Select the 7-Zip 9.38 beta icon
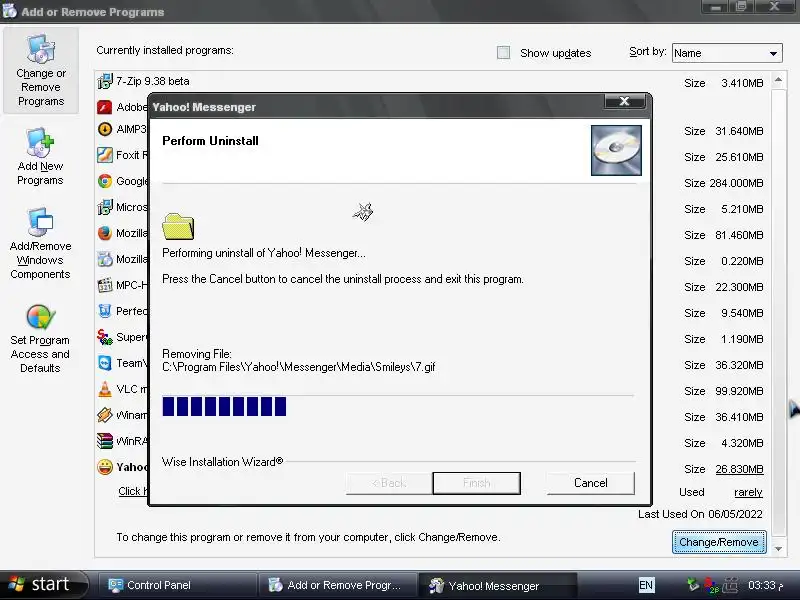800x600 pixels. pos(105,81)
